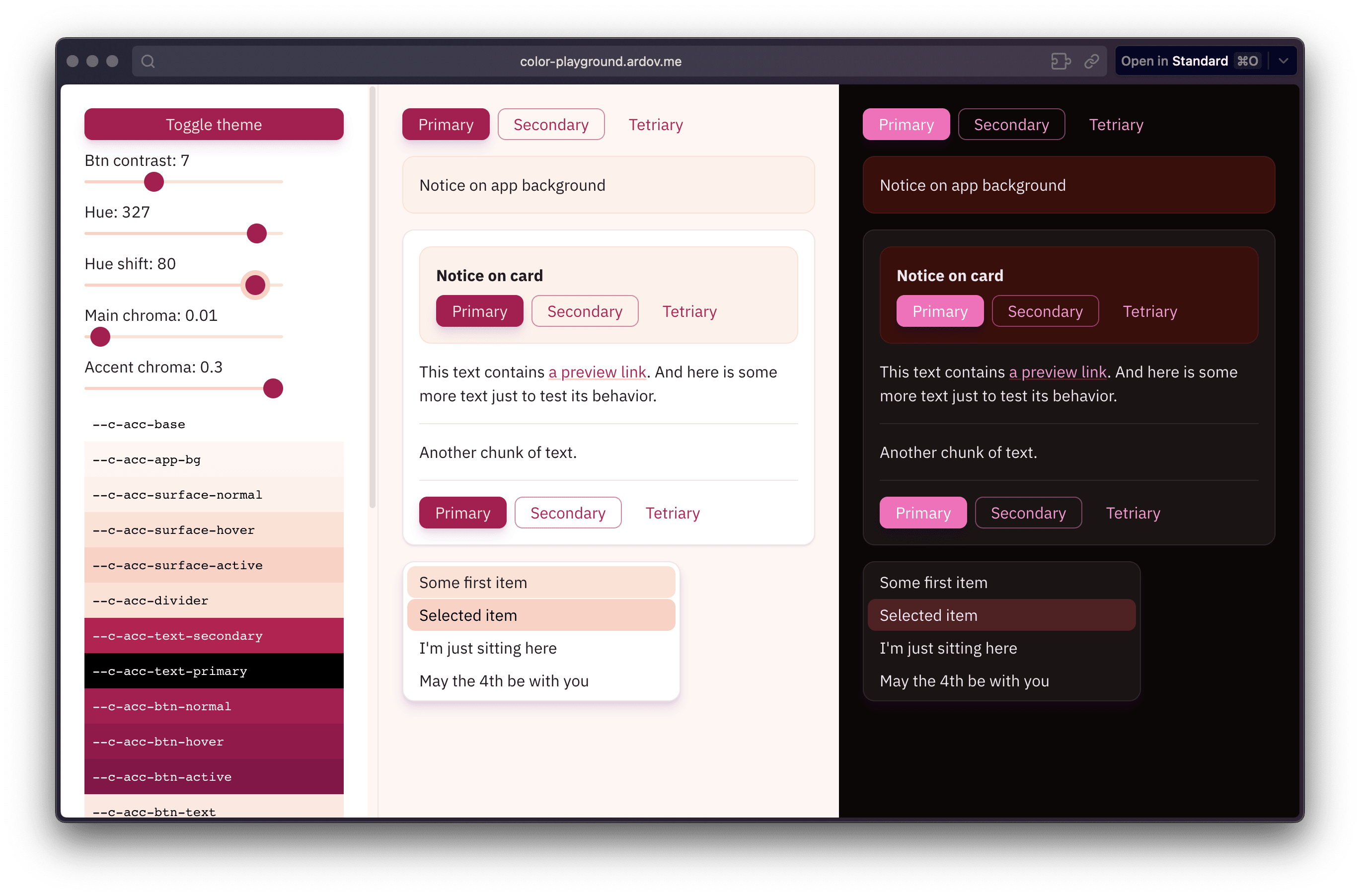This screenshot has width=1360, height=896.
Task: Click the copy link chain icon
Action: pos(1091,61)
